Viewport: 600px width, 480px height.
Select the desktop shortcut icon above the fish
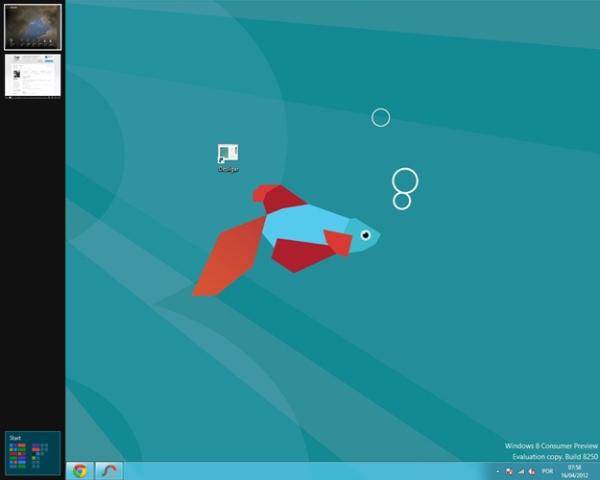[x=228, y=158]
